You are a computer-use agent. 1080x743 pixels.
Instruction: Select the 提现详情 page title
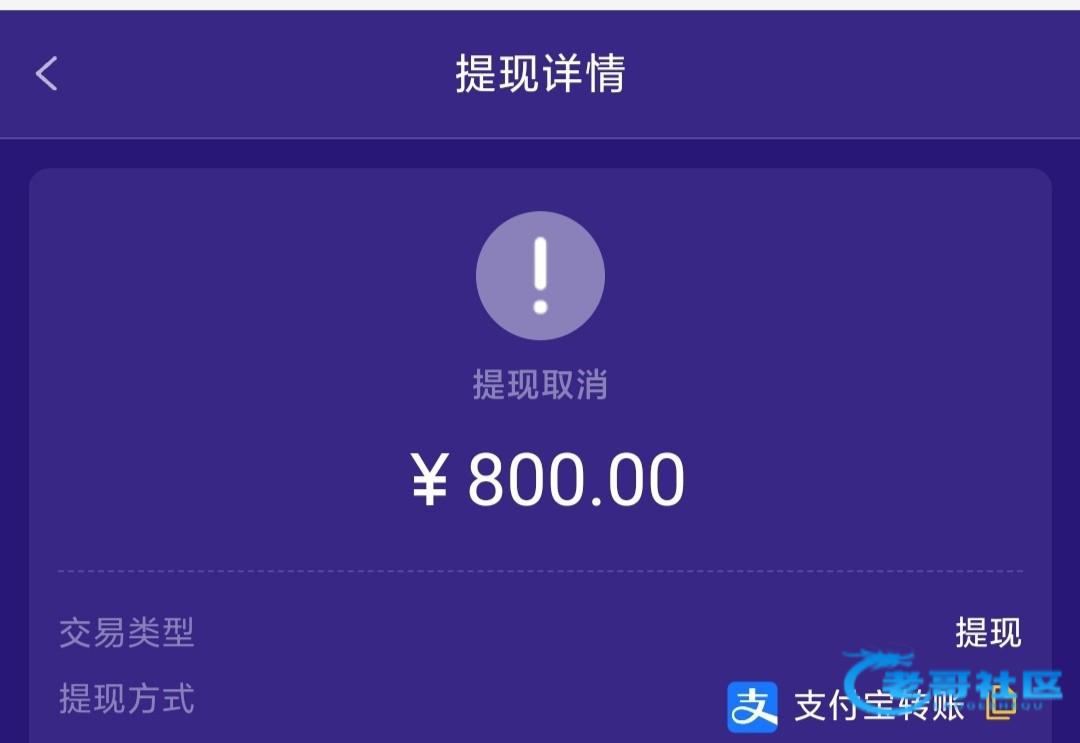coord(541,73)
